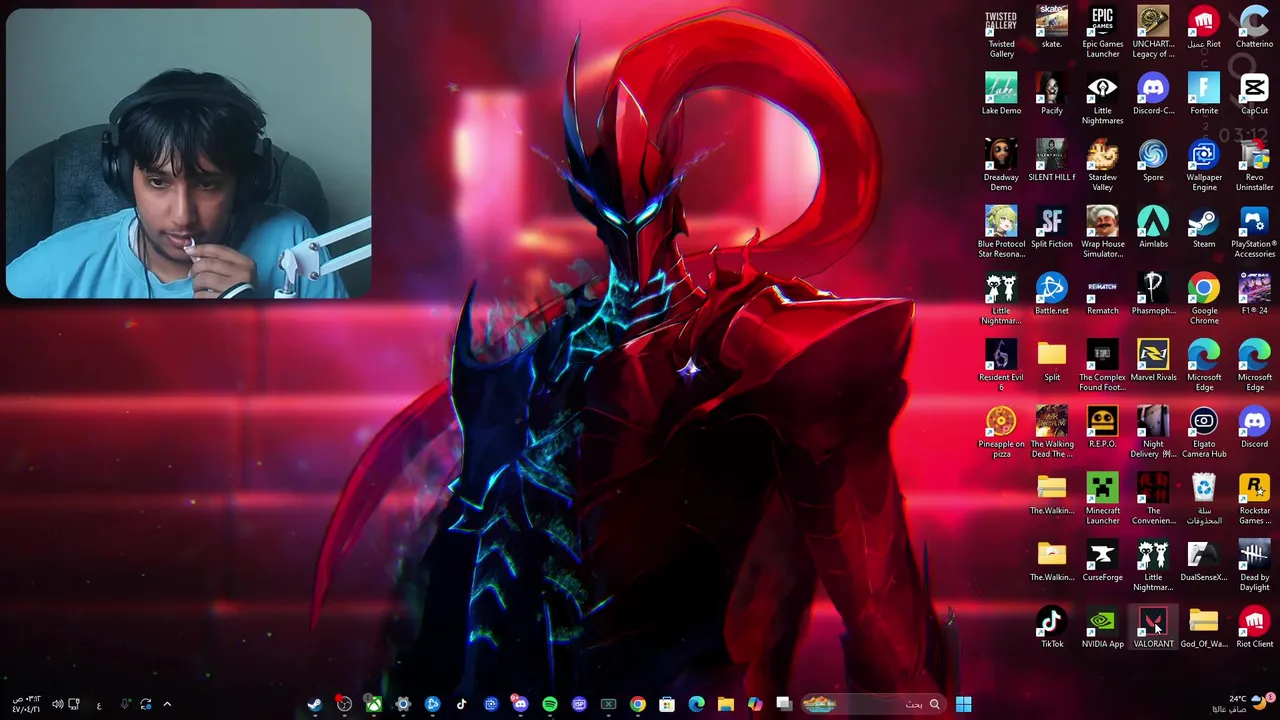
Task: Open the Split Fiction desktop shortcut
Action: 1052,228
